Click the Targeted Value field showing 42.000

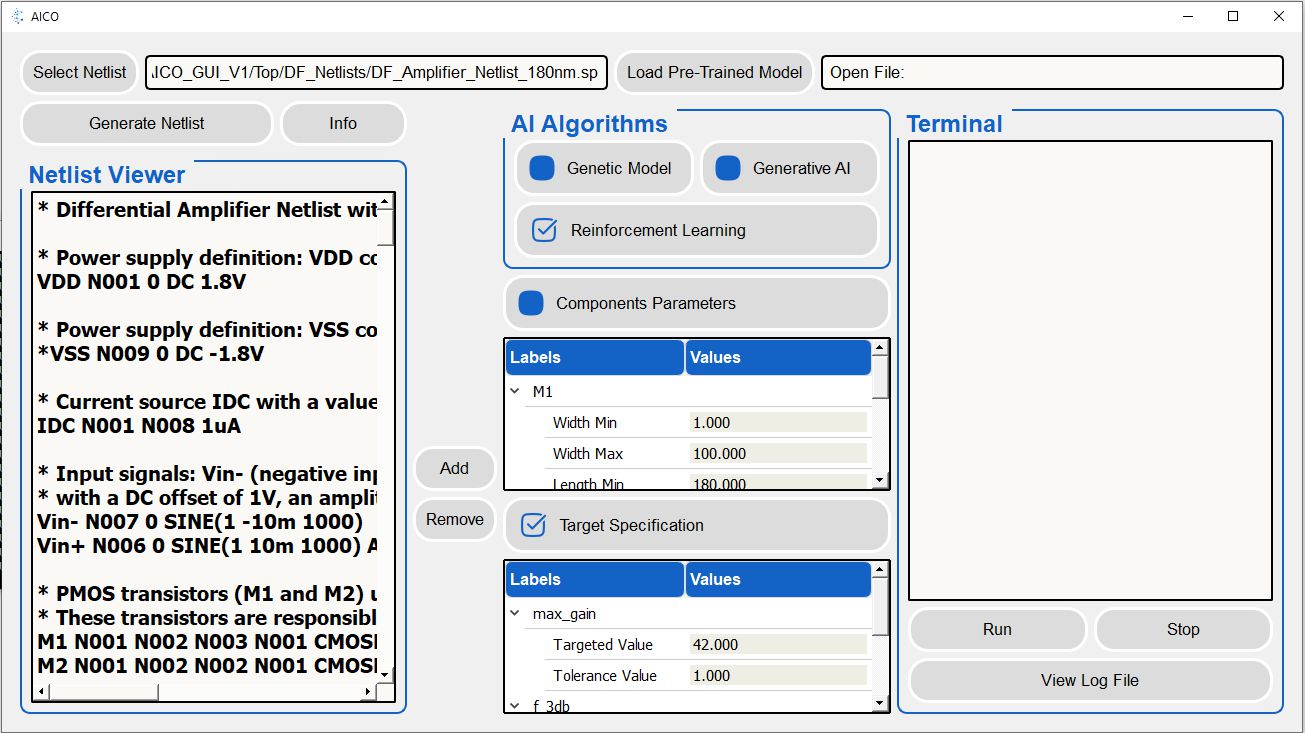777,645
